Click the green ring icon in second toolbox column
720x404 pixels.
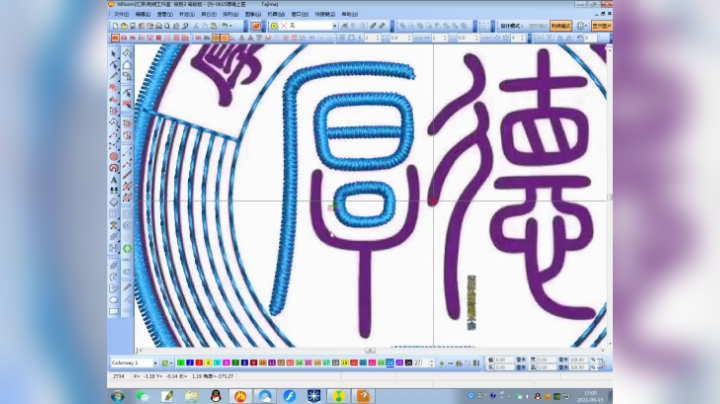[127, 248]
